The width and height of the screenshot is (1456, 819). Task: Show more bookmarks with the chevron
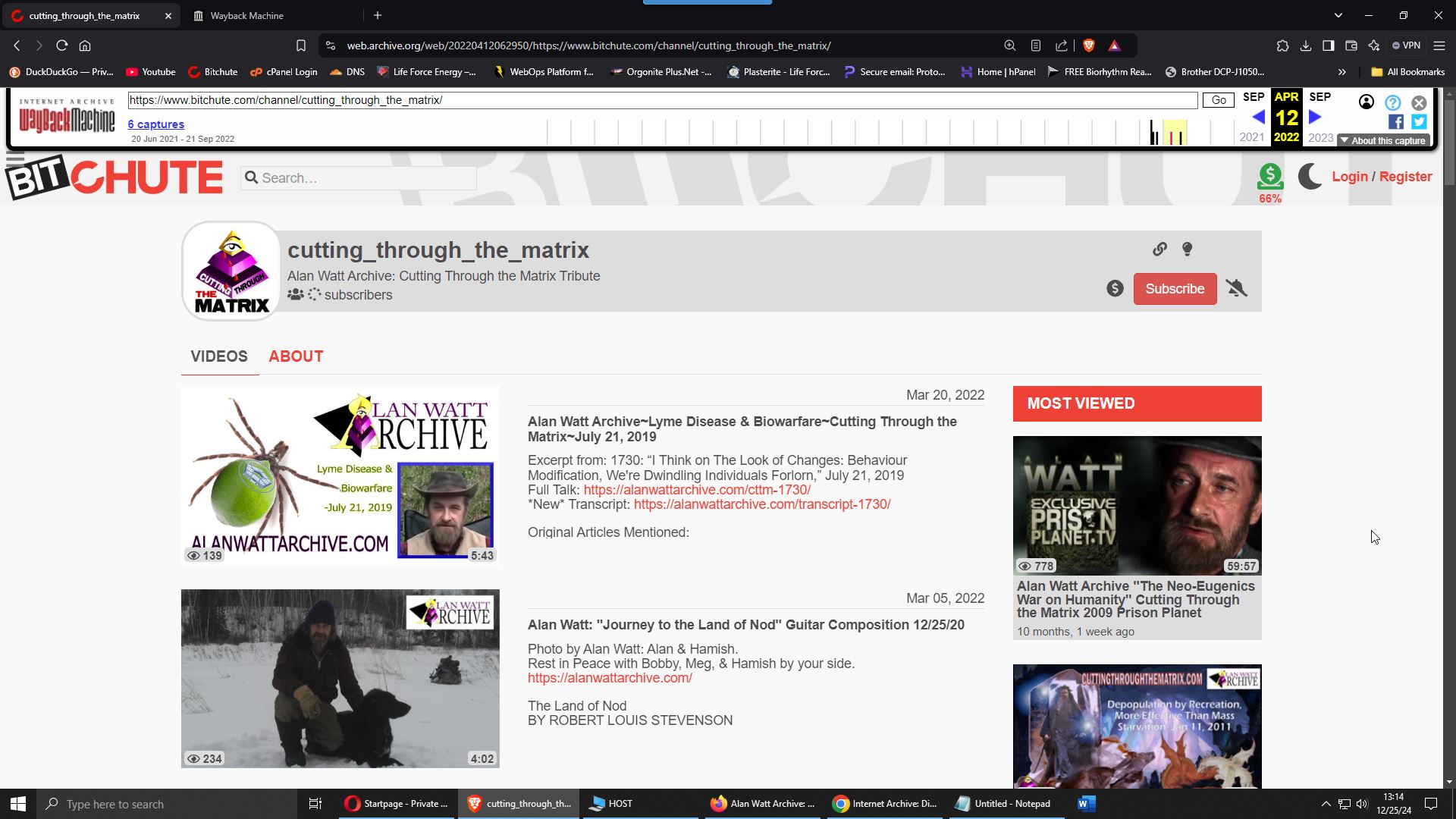coord(1342,72)
